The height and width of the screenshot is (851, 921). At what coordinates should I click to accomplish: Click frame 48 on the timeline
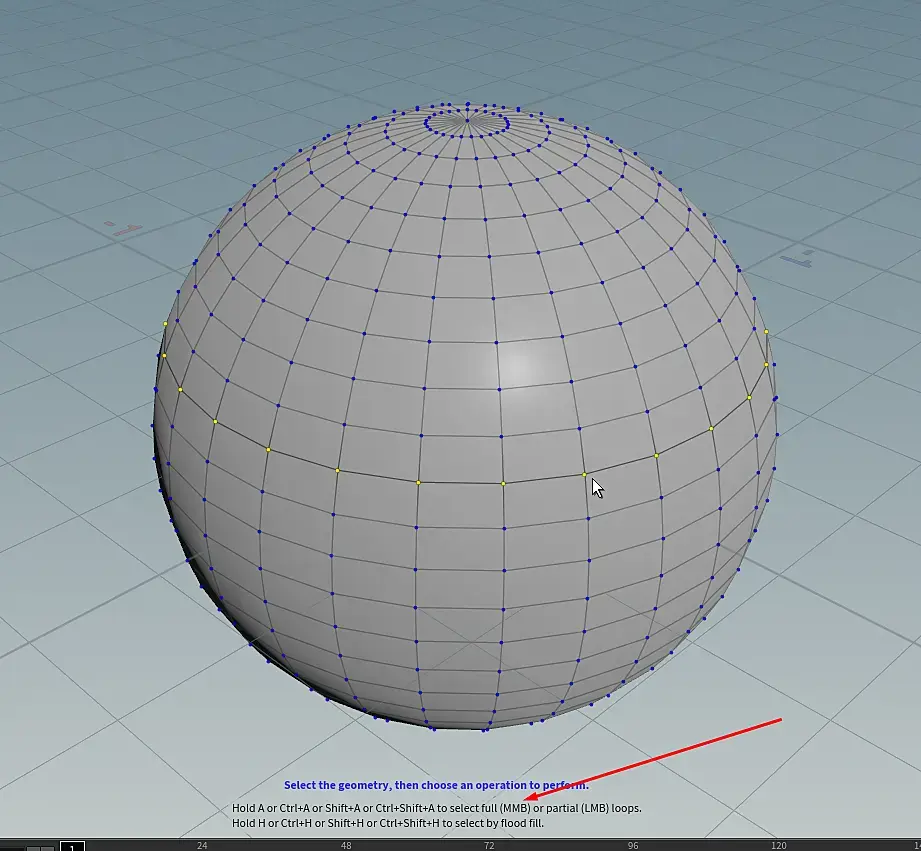pos(346,846)
